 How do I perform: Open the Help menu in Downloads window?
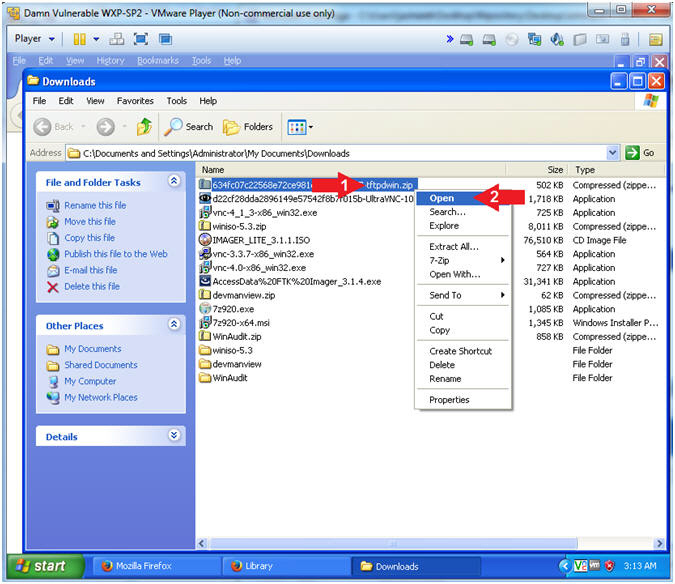point(208,101)
